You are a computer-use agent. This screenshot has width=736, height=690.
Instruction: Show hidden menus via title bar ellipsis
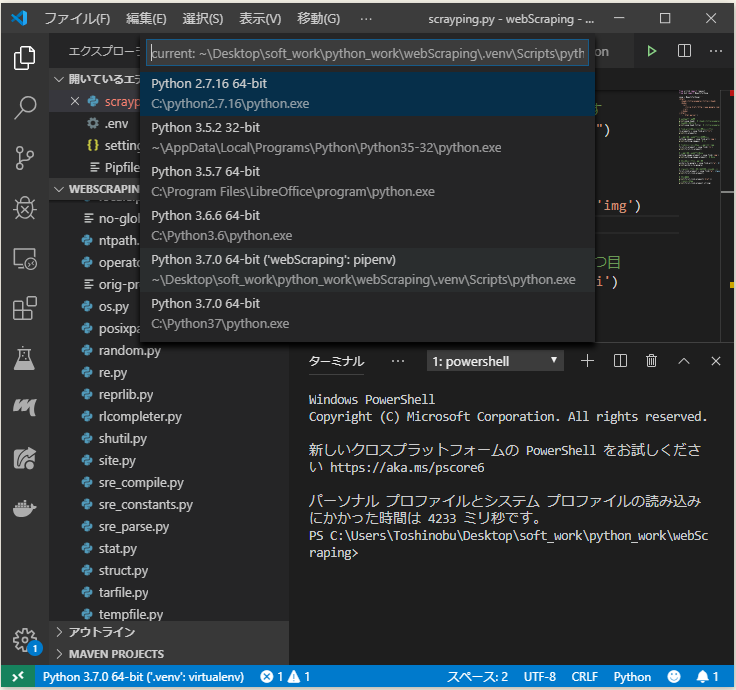tap(366, 19)
